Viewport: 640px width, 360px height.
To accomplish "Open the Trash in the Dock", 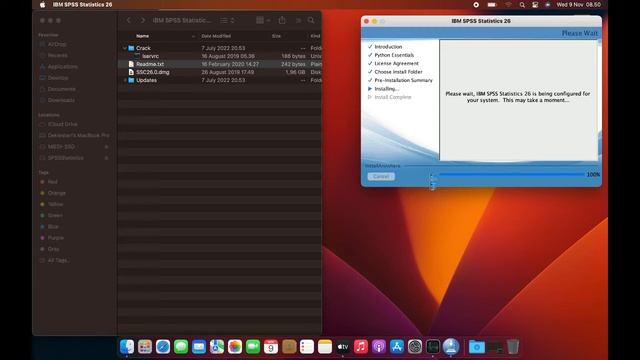I will [513, 347].
